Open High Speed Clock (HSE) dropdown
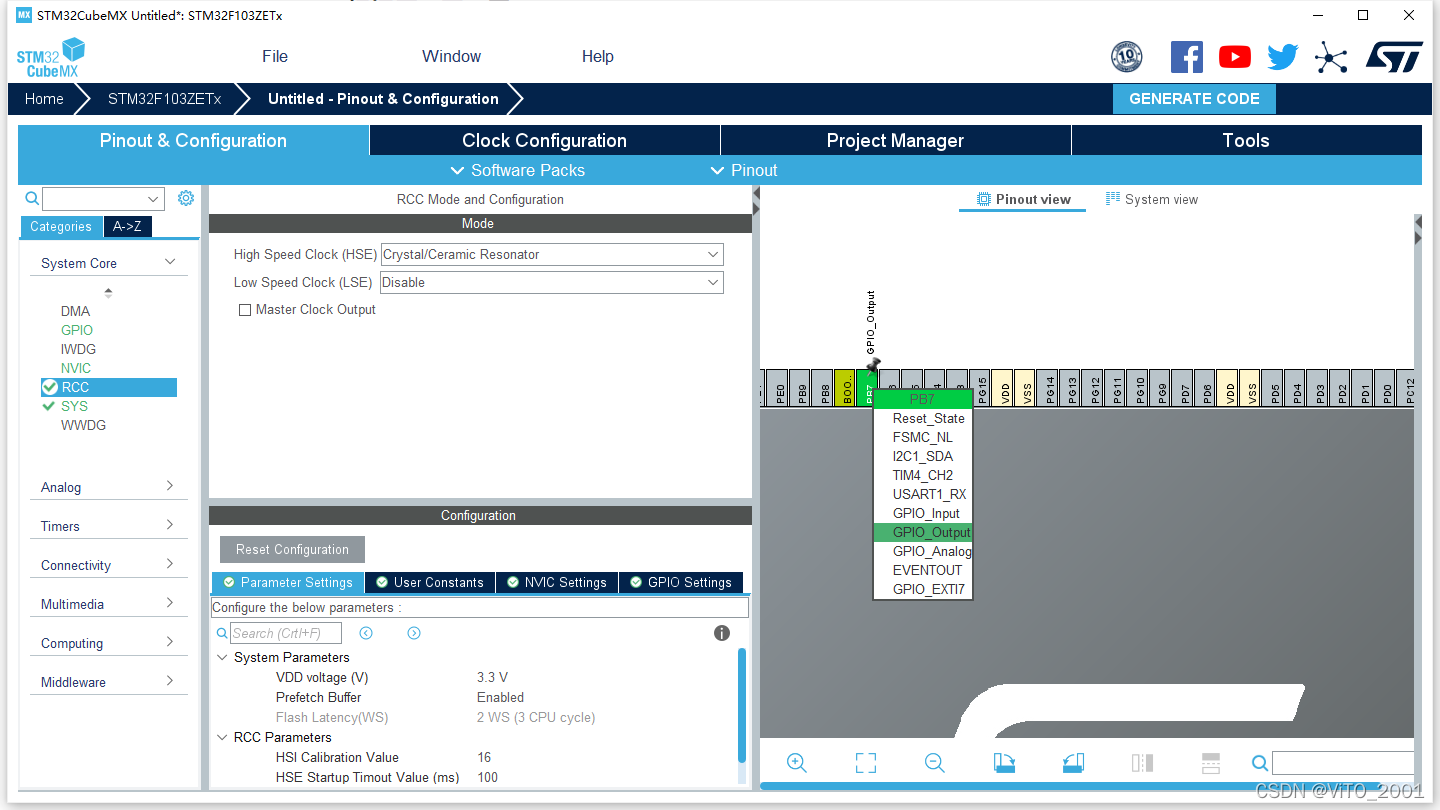 coord(552,255)
